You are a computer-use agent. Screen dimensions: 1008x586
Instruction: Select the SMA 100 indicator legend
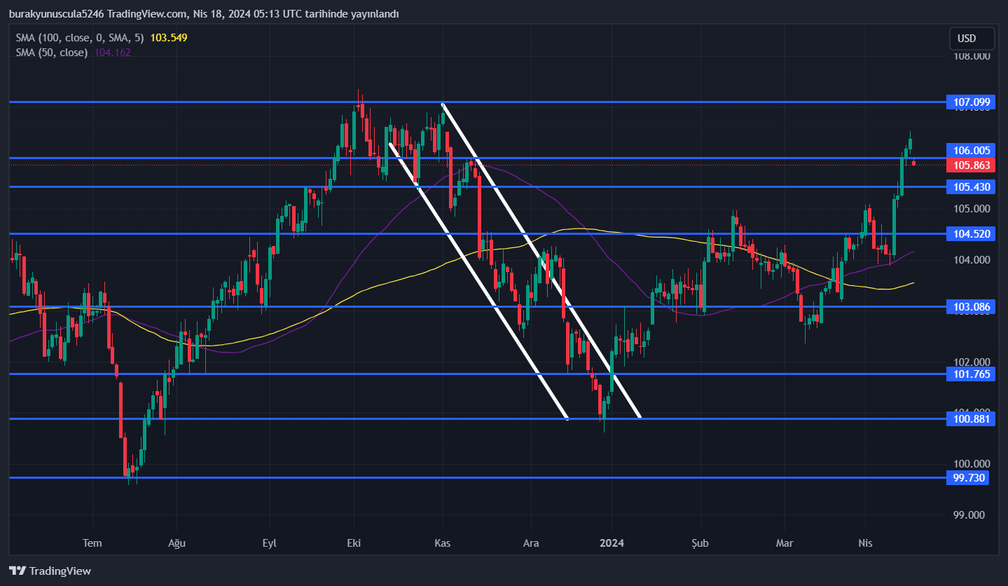[80, 37]
